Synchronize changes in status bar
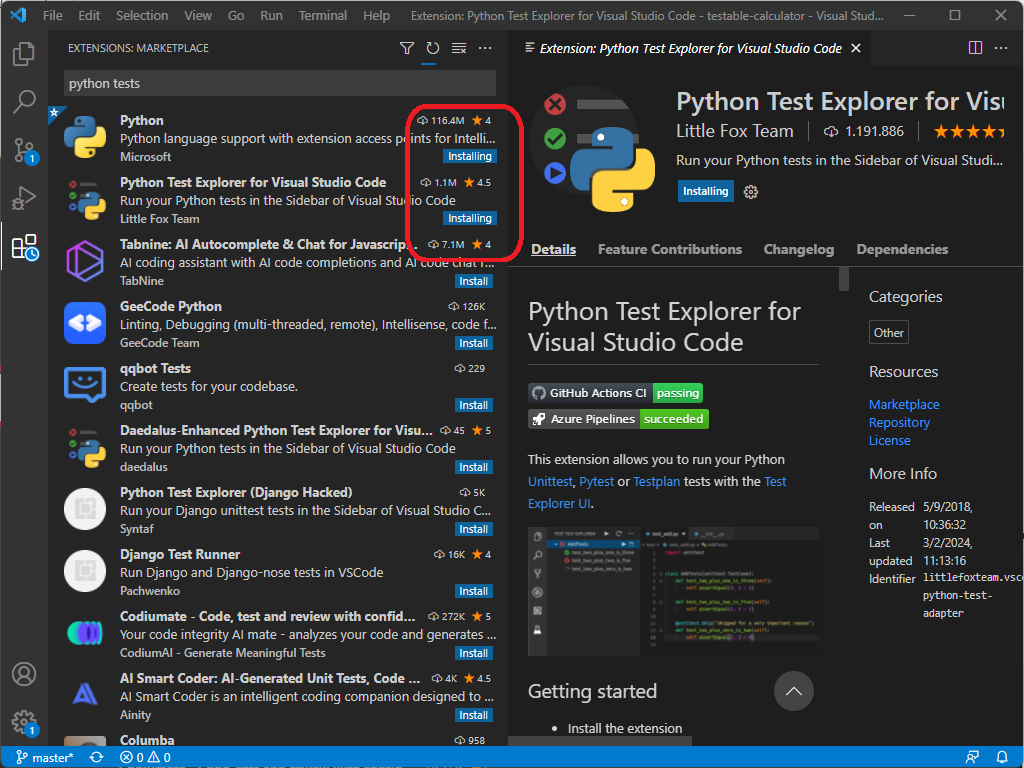Viewport: 1024px width, 768px height. pyautogui.click(x=97, y=758)
